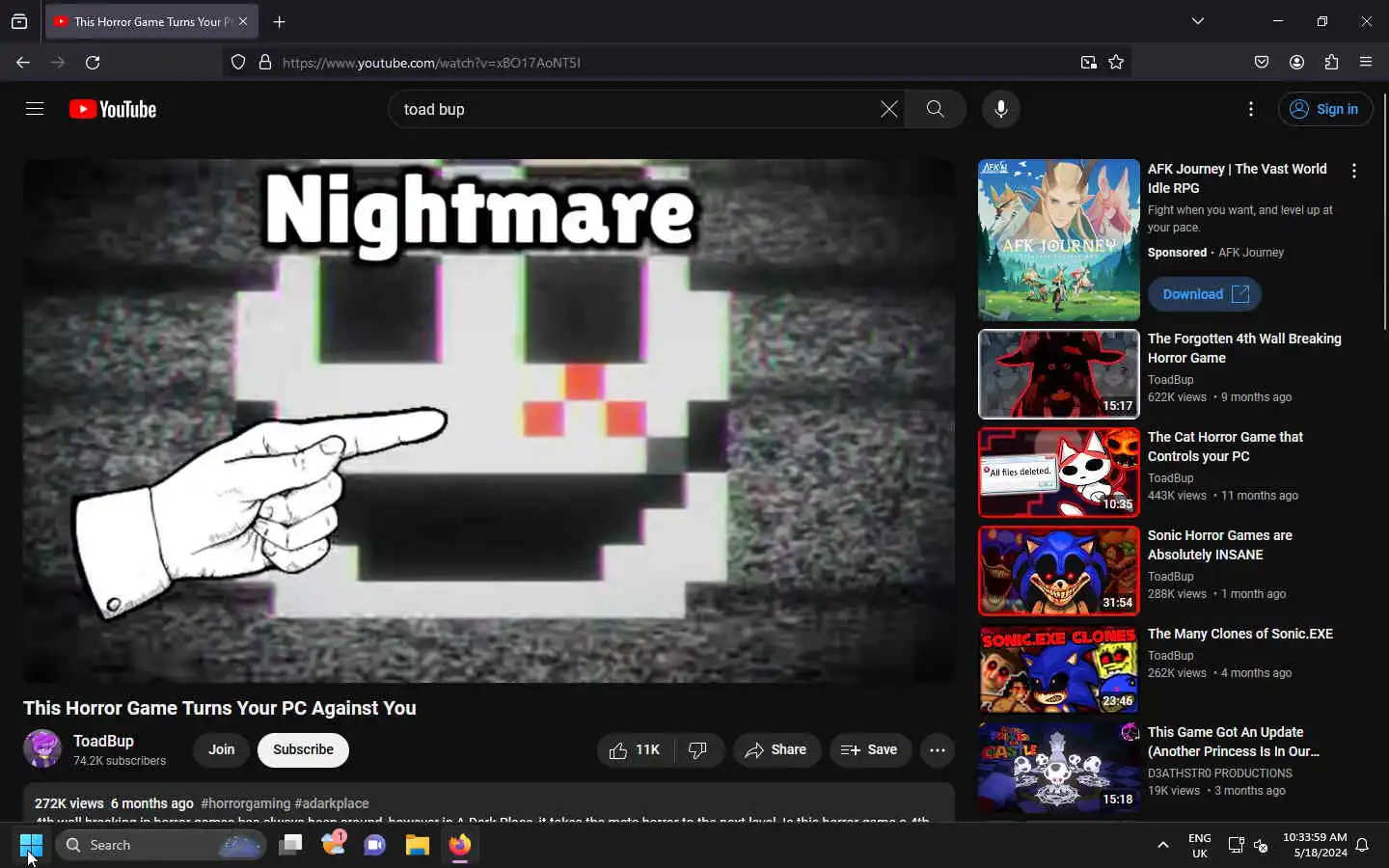Click the AFK Journey Download button
Viewport: 1389px width, 868px height.
click(1205, 294)
